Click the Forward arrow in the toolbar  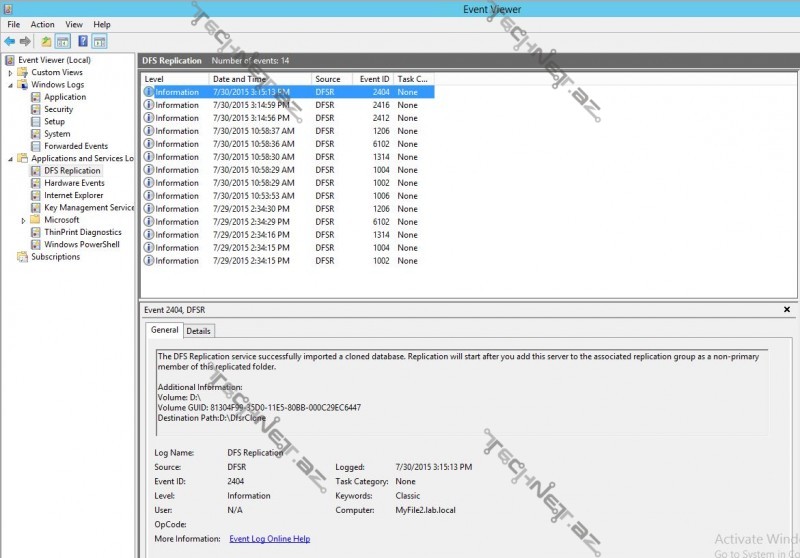tap(25, 41)
